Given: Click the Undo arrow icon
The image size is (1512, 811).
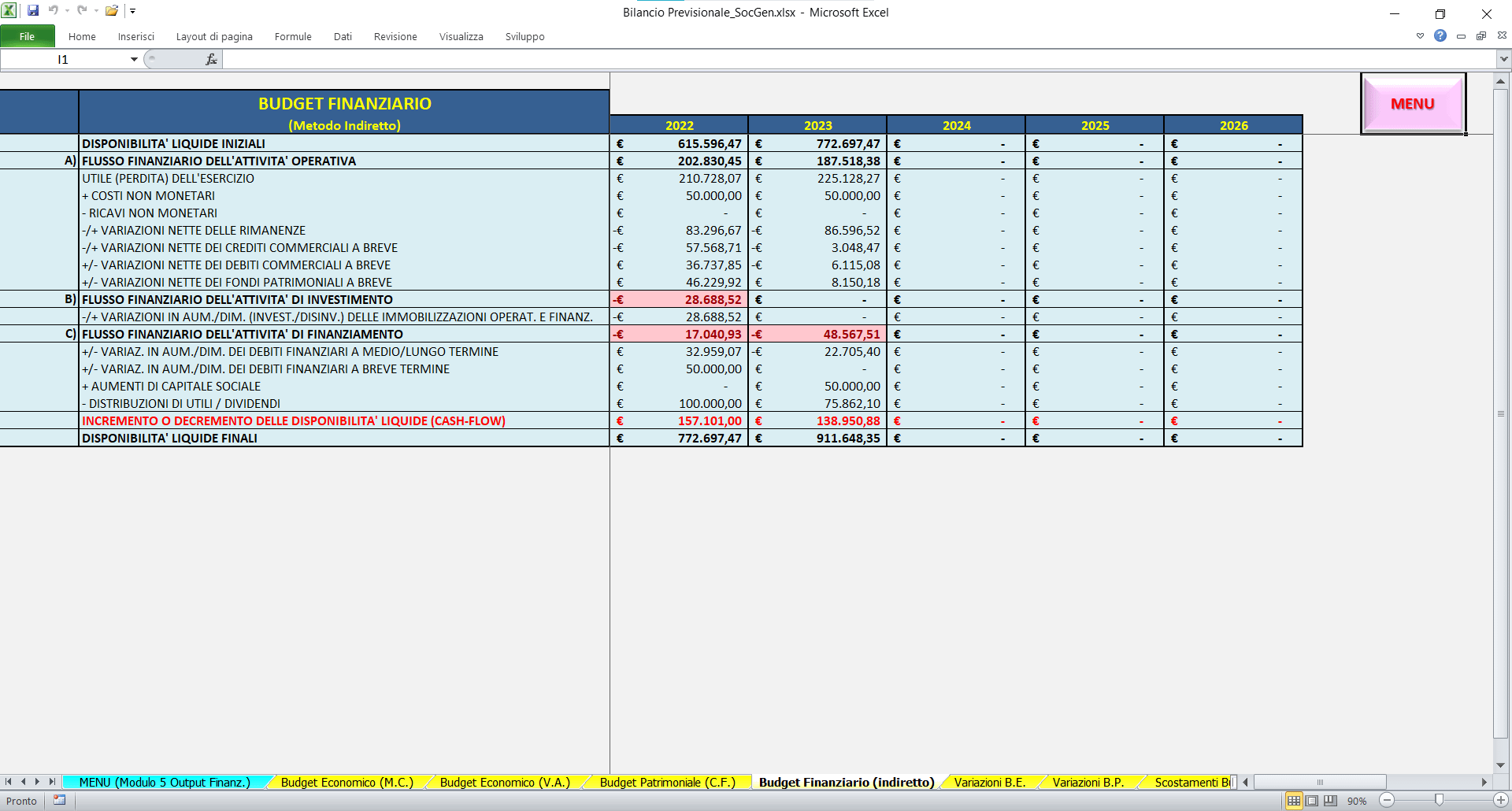Looking at the screenshot, I should (x=54, y=11).
